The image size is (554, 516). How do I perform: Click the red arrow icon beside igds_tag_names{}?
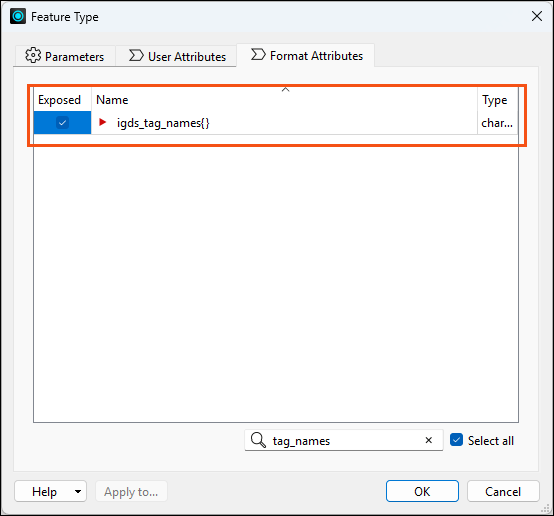click(102, 122)
